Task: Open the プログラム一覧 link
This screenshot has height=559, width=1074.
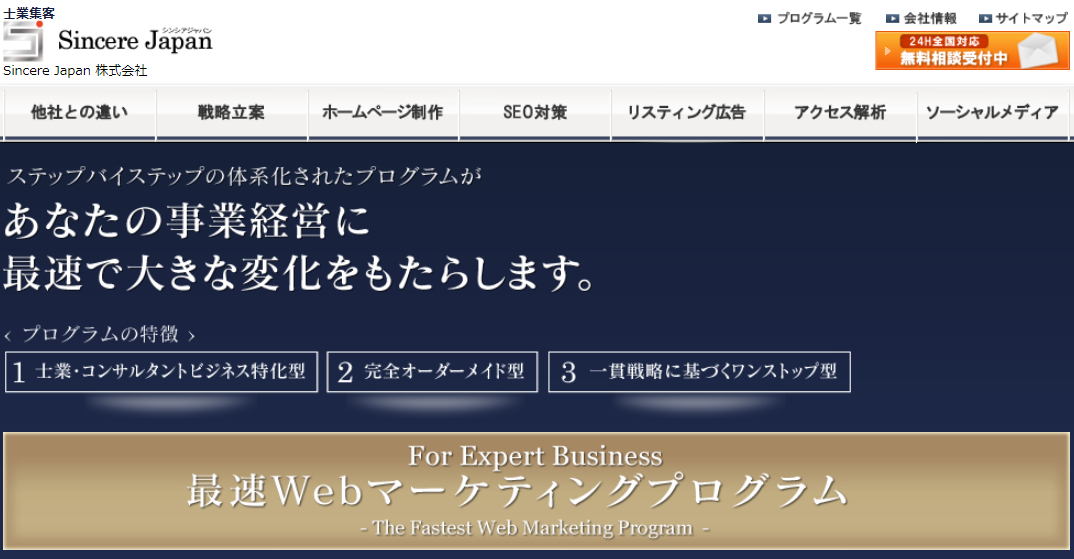Action: pyautogui.click(x=818, y=18)
